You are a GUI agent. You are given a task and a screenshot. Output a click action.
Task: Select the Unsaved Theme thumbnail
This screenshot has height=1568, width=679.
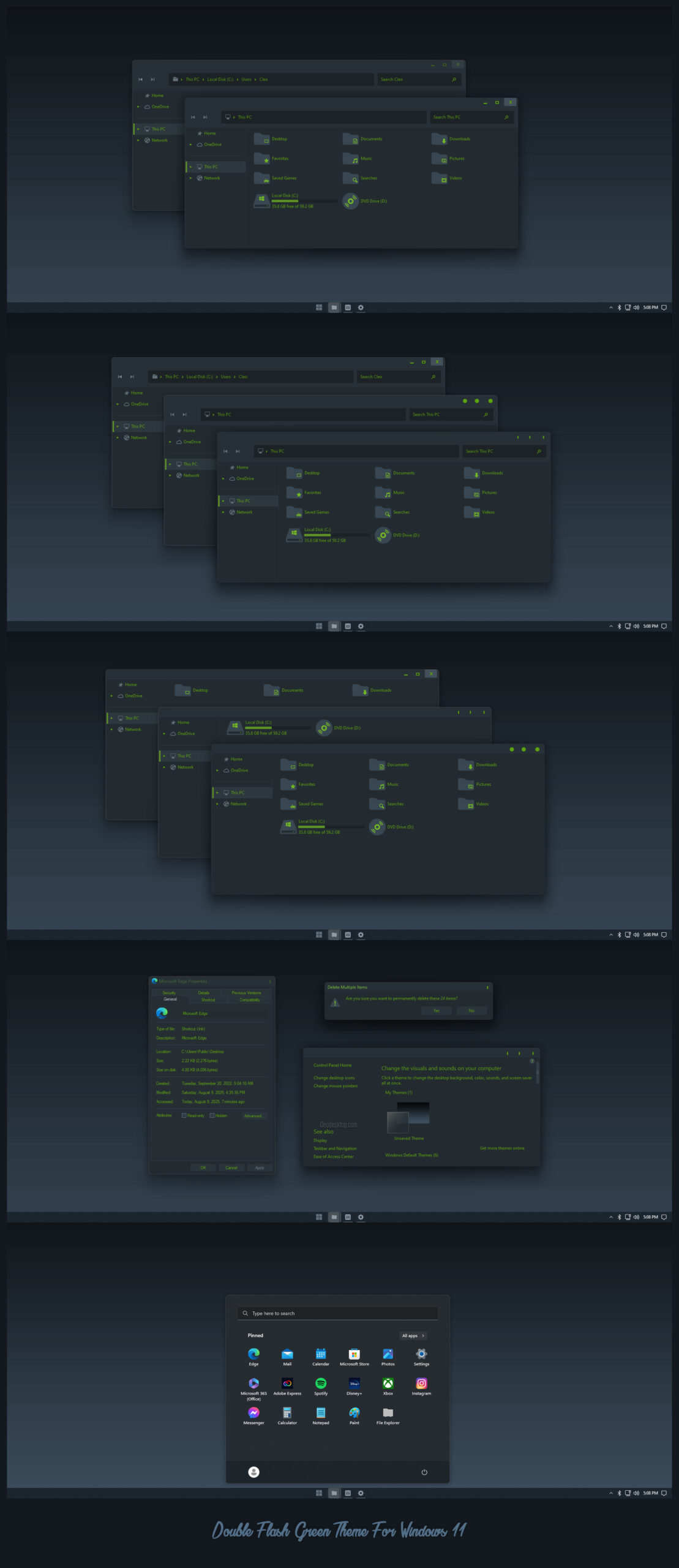coord(408,1118)
